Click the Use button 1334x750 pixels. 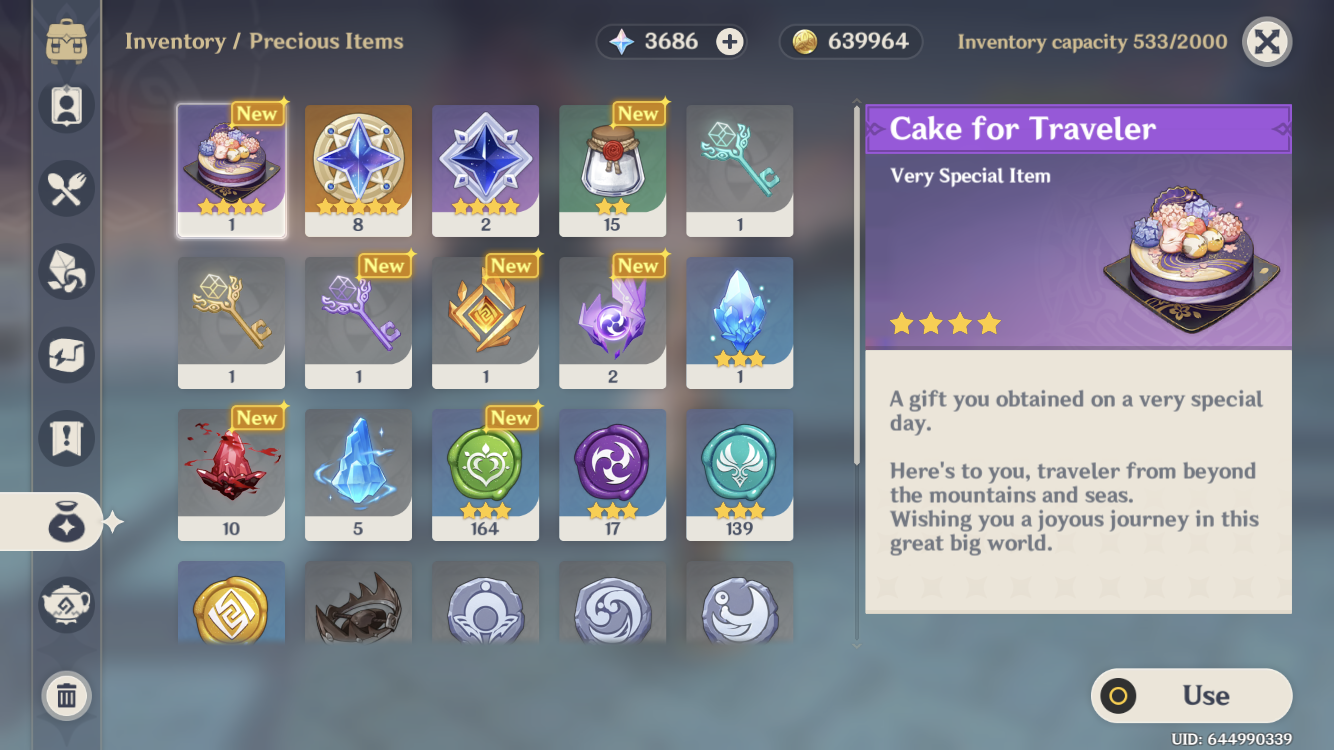(1191, 696)
